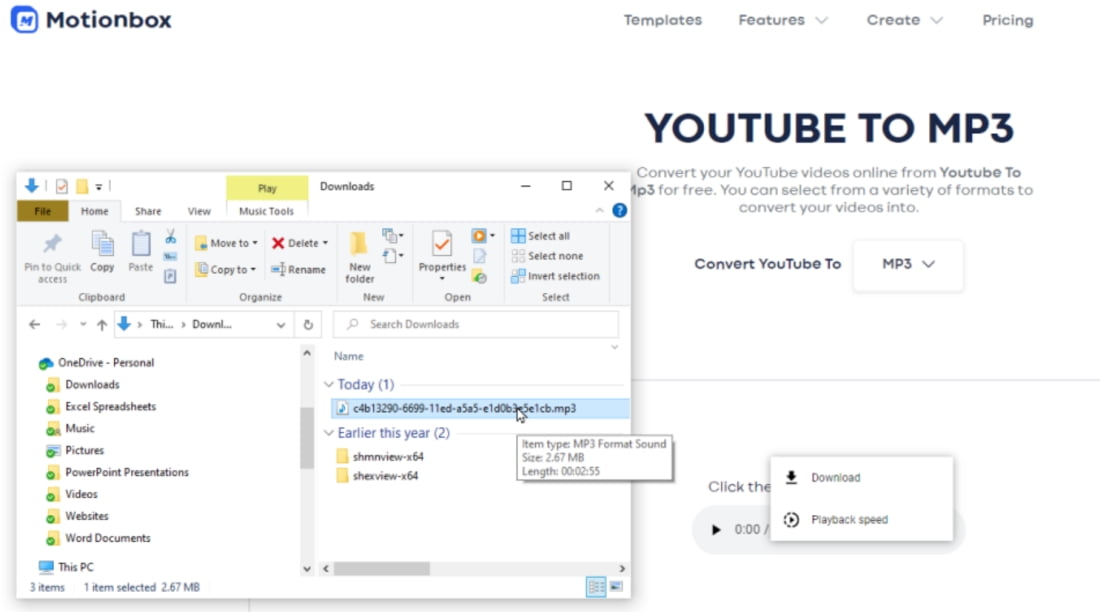This screenshot has width=1100, height=612.
Task: Collapse the Explorer ribbon chevron
Action: (599, 211)
